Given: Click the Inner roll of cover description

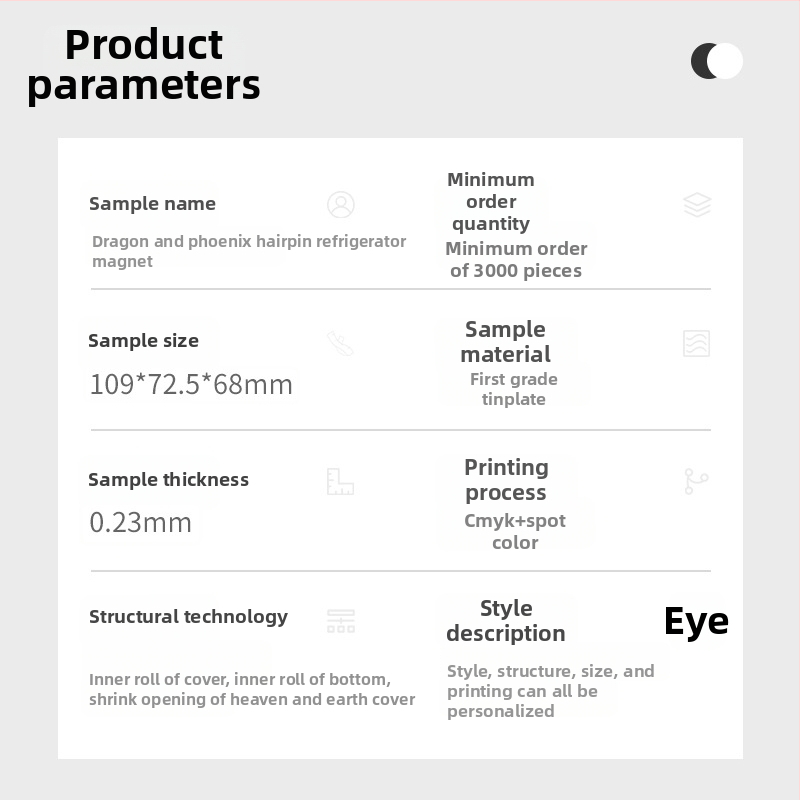Looking at the screenshot, I should 252,689.
